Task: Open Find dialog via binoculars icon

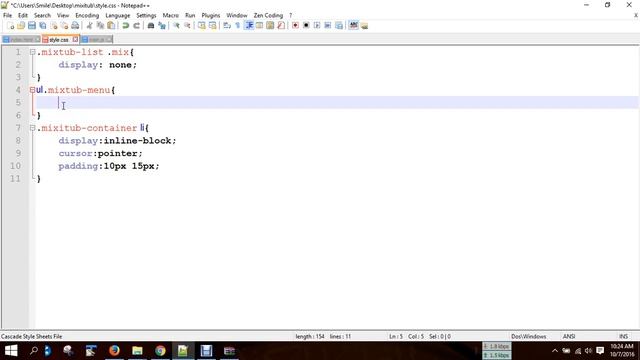Action: pyautogui.click(x=151, y=26)
